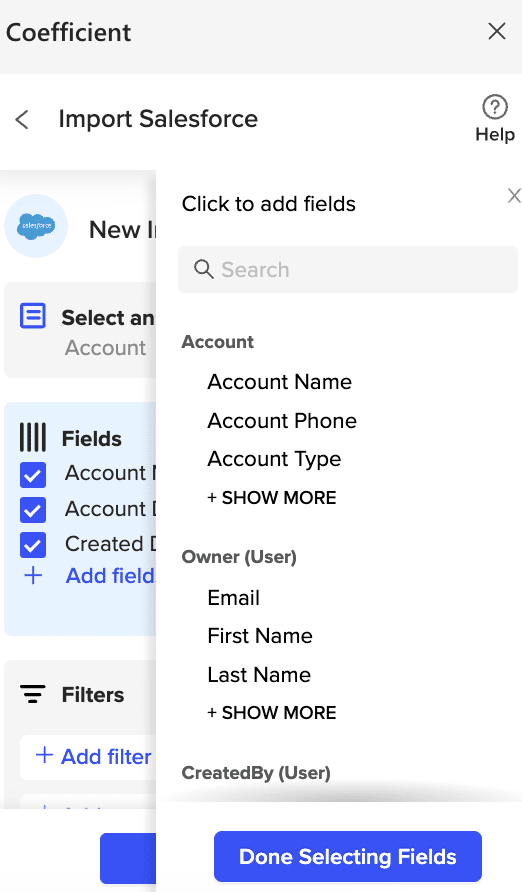Click the Select an object document icon
This screenshot has height=892, width=522.
pos(33,315)
